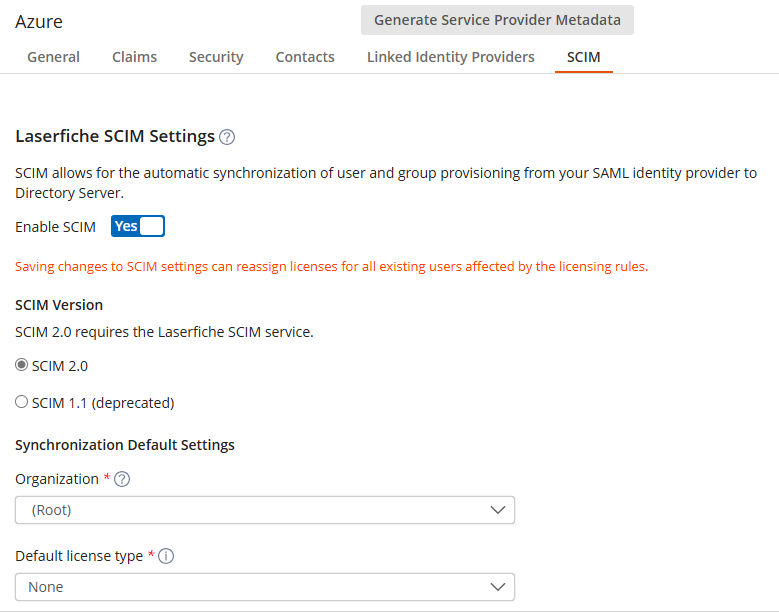Click the red licensing warning message
Screen dimensions: 779x612
(x=331, y=267)
